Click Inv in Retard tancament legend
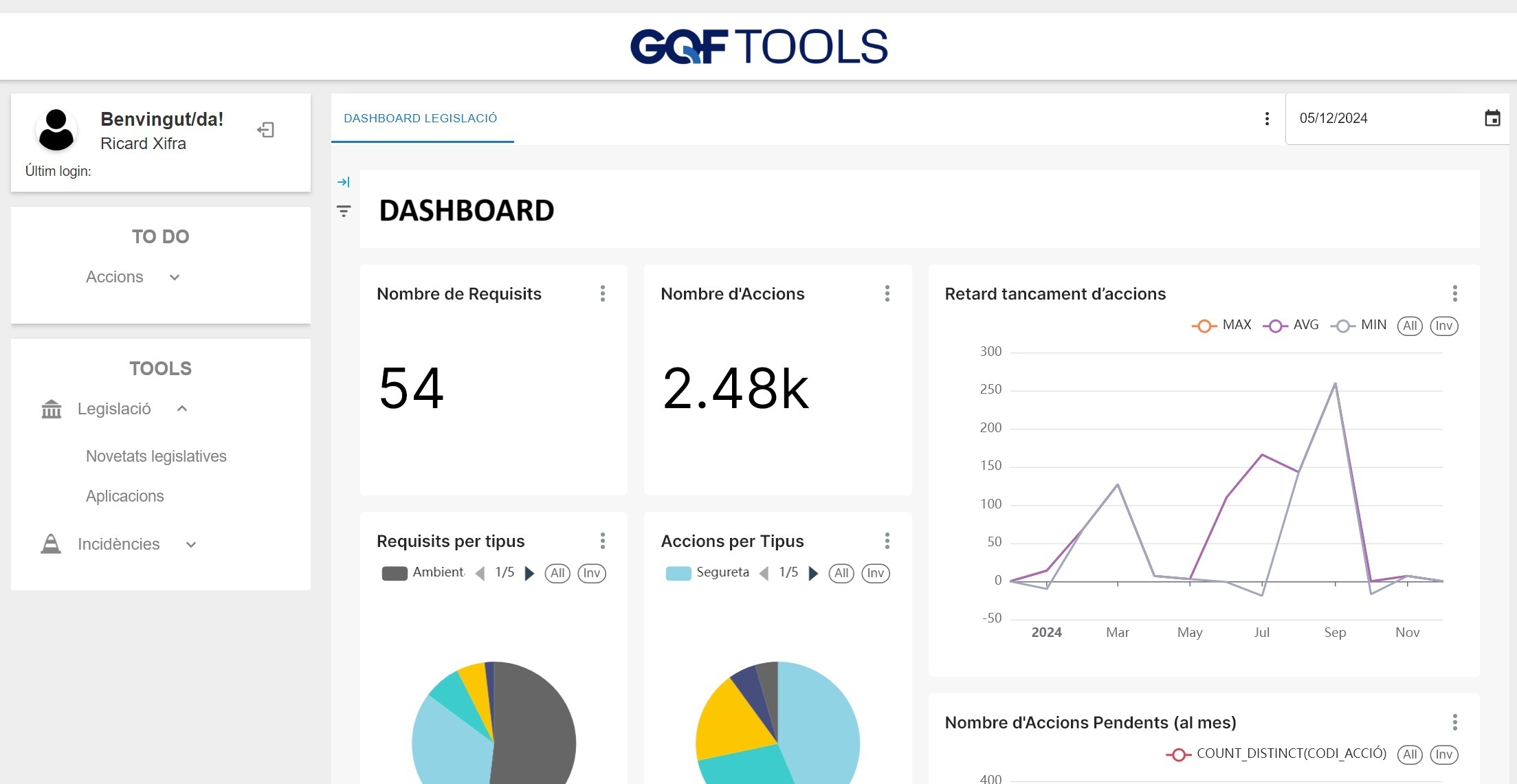Screen dimensions: 1517x784 click(x=1444, y=326)
